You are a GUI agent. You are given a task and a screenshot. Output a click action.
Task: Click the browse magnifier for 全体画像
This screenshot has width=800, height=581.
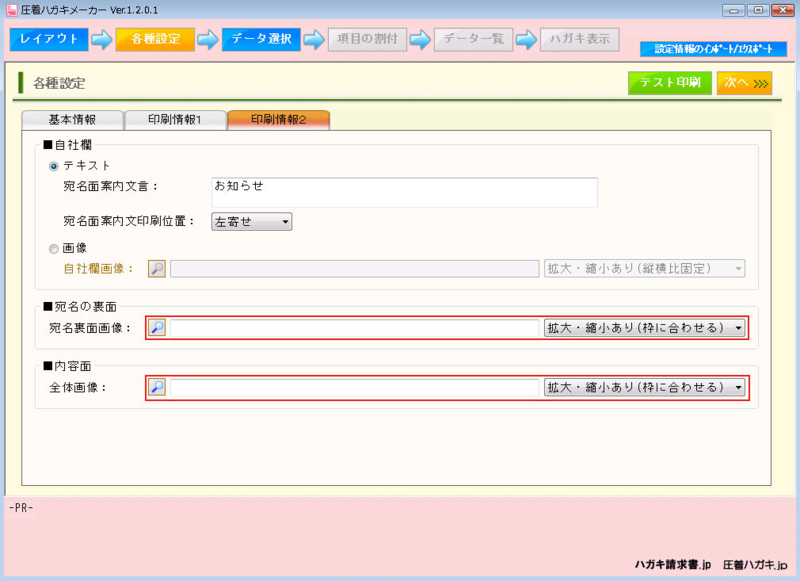pyautogui.click(x=157, y=387)
